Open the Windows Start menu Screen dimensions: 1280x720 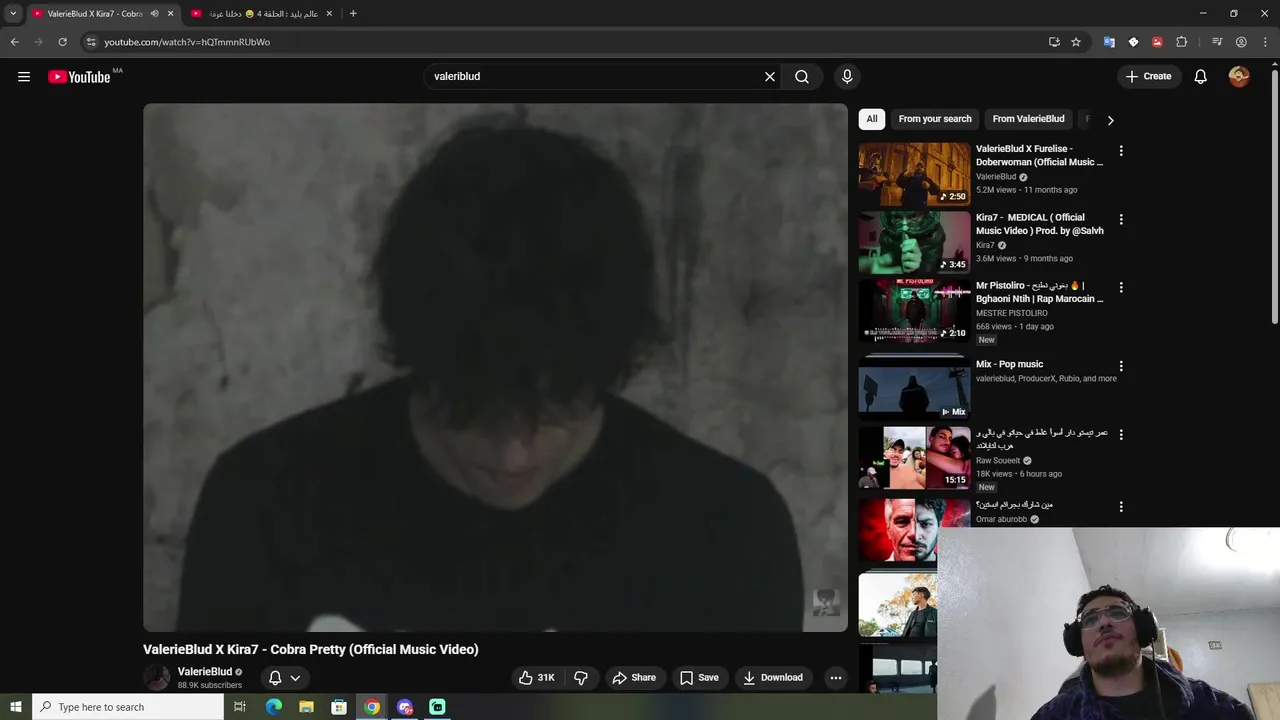(15, 707)
